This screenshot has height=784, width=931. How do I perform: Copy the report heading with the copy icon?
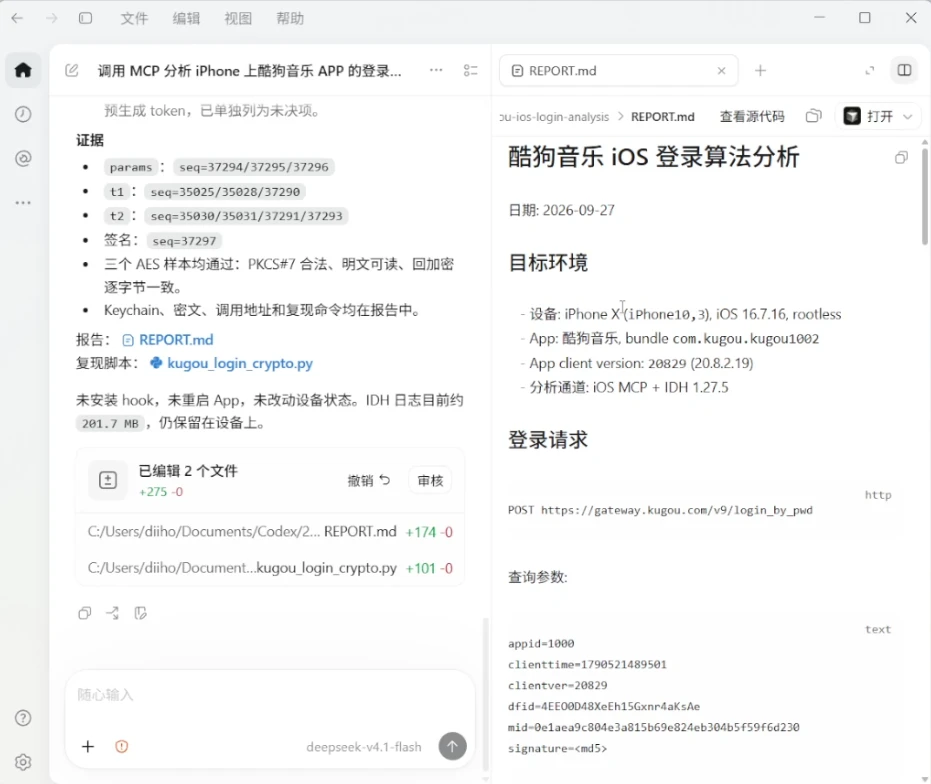[901, 157]
